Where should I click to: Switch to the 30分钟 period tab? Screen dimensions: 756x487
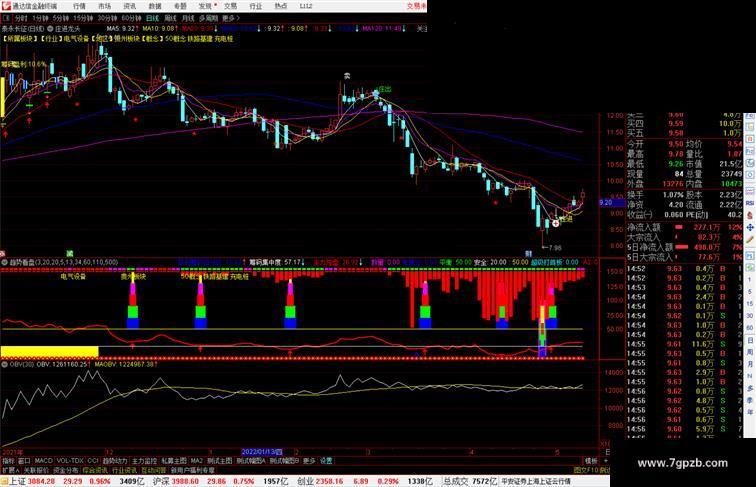pyautogui.click(x=107, y=18)
